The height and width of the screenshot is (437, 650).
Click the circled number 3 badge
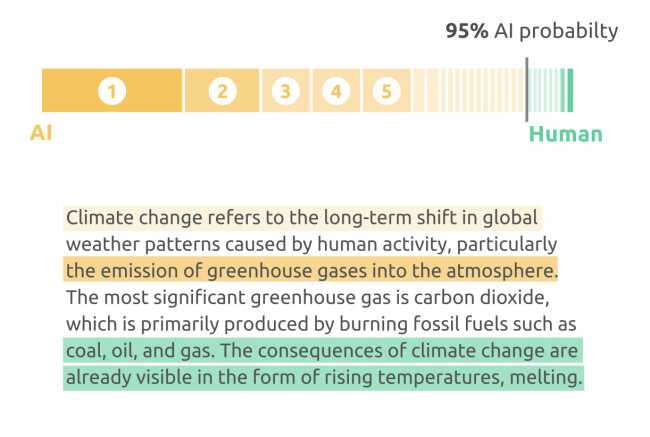[286, 91]
